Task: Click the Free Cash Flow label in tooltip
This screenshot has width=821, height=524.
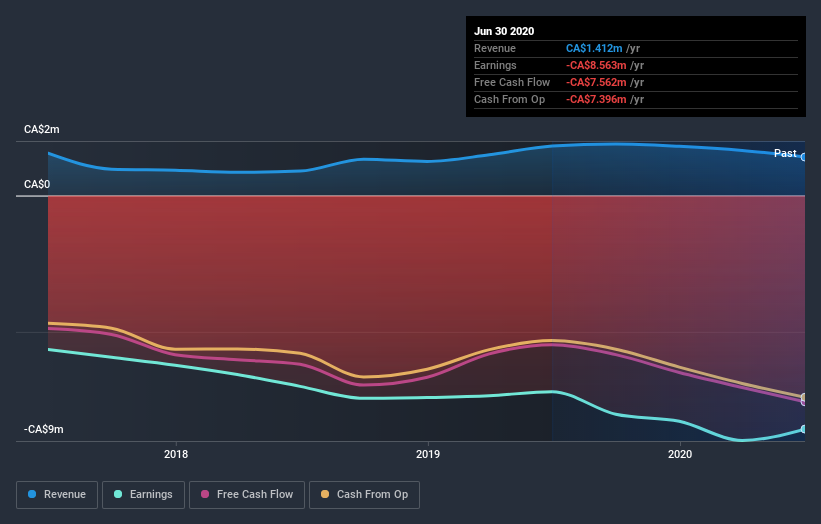Action: 512,82
